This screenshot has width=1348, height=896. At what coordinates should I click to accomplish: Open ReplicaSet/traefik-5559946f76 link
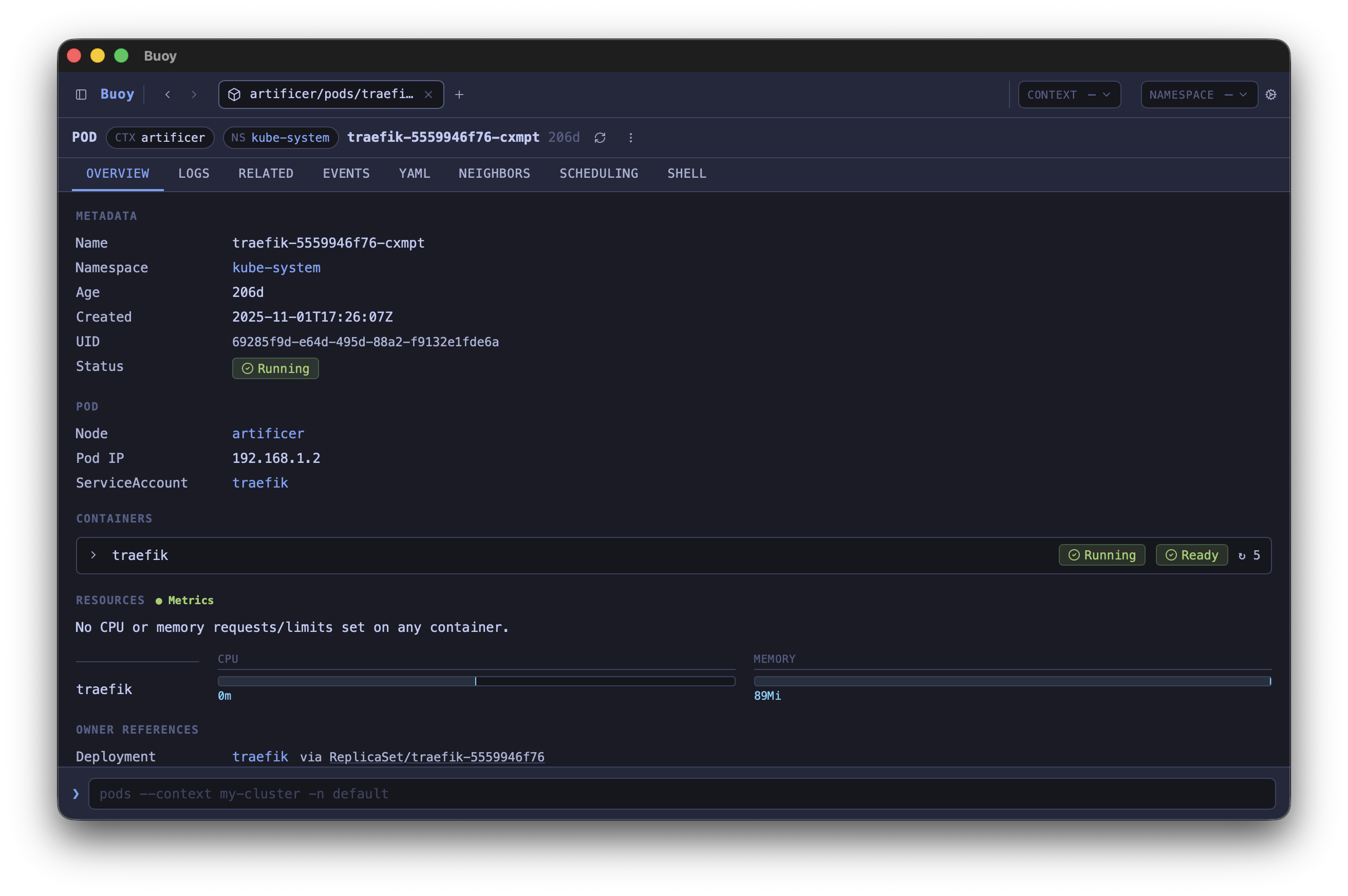click(x=437, y=757)
